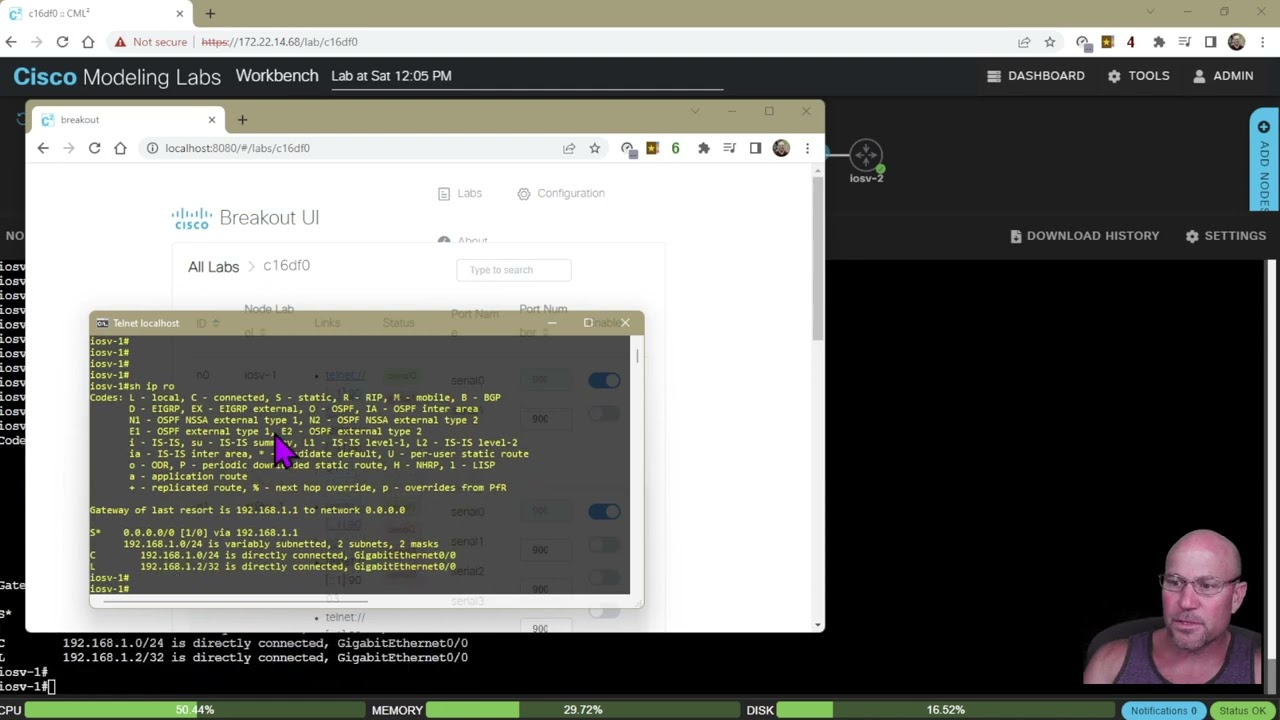Open media controls in breakout window toolbar
Viewport: 1280px width, 720px height.
pos(730,148)
